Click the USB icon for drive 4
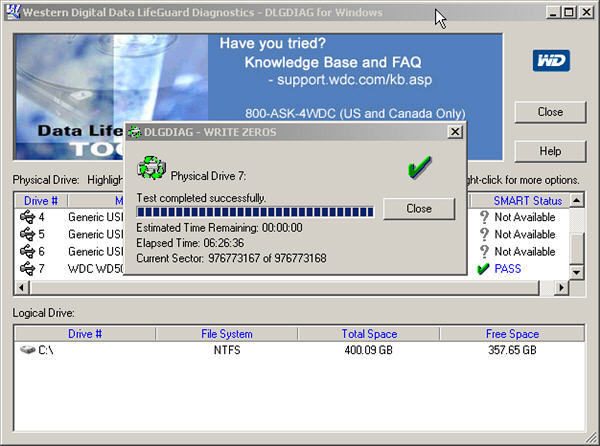 click(x=28, y=217)
